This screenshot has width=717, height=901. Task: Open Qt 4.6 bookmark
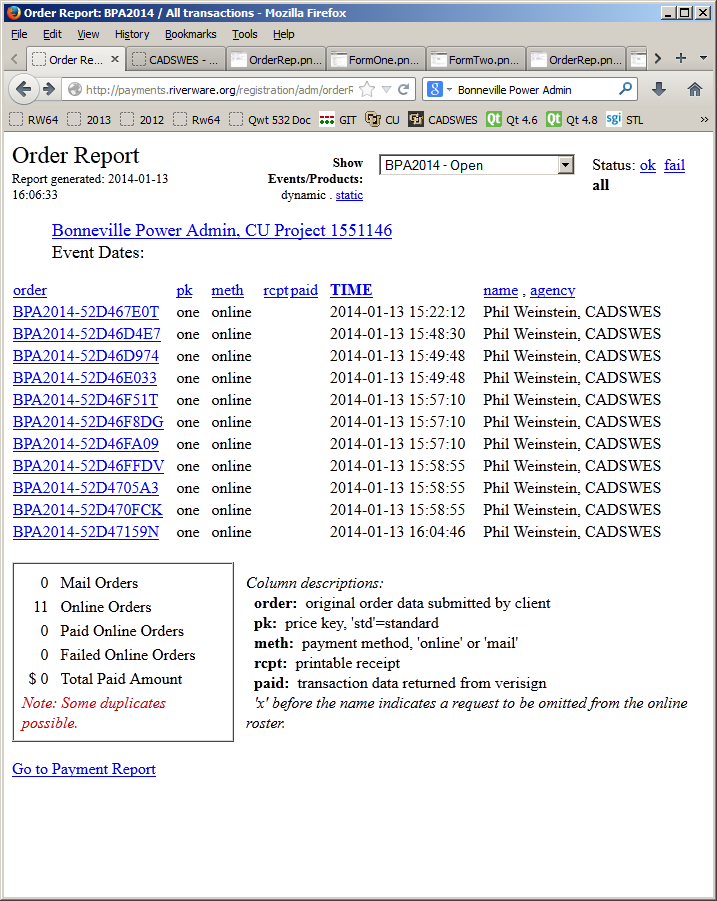point(512,120)
